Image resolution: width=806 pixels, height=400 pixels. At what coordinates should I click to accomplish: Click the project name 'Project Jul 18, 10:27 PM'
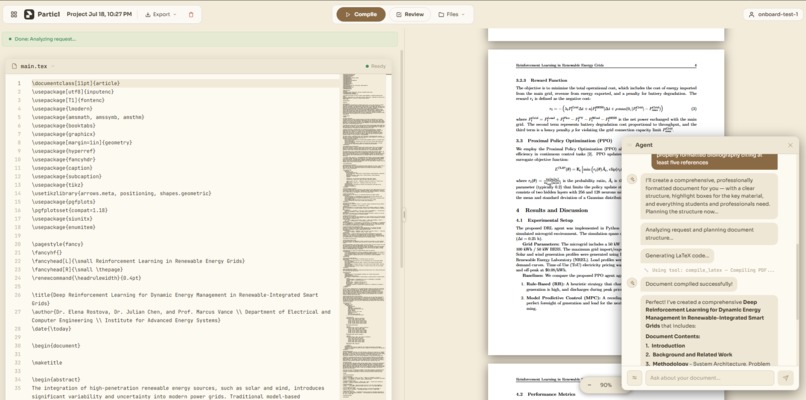point(99,14)
